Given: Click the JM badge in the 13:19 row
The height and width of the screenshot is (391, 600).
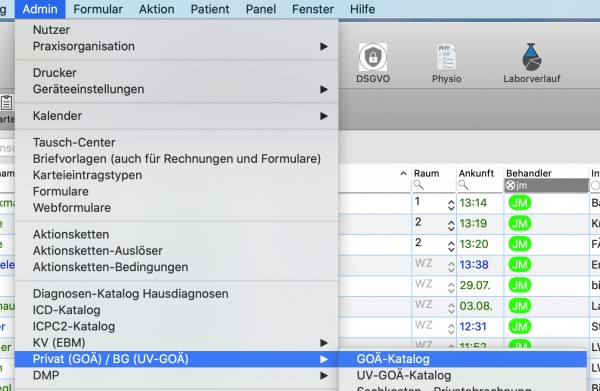Looking at the screenshot, I should coord(520,223).
